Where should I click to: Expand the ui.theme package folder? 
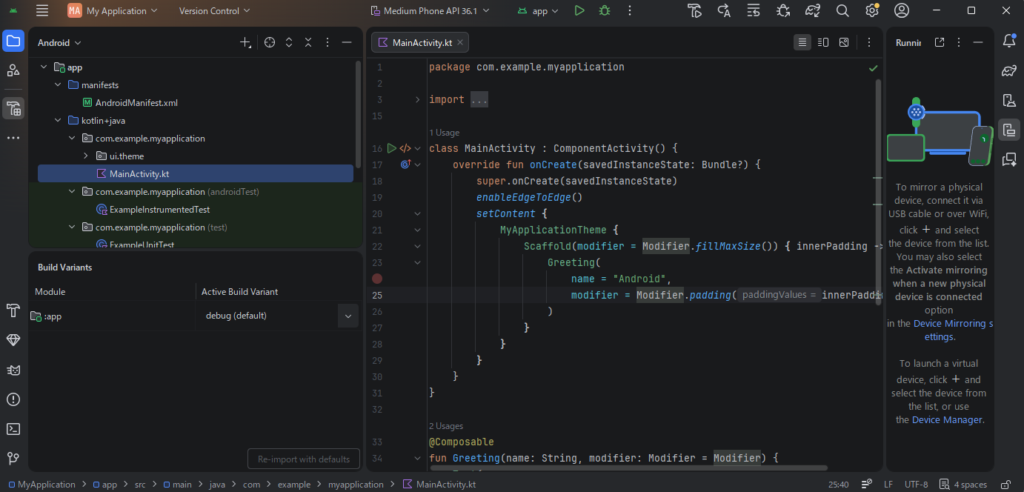[x=85, y=156]
